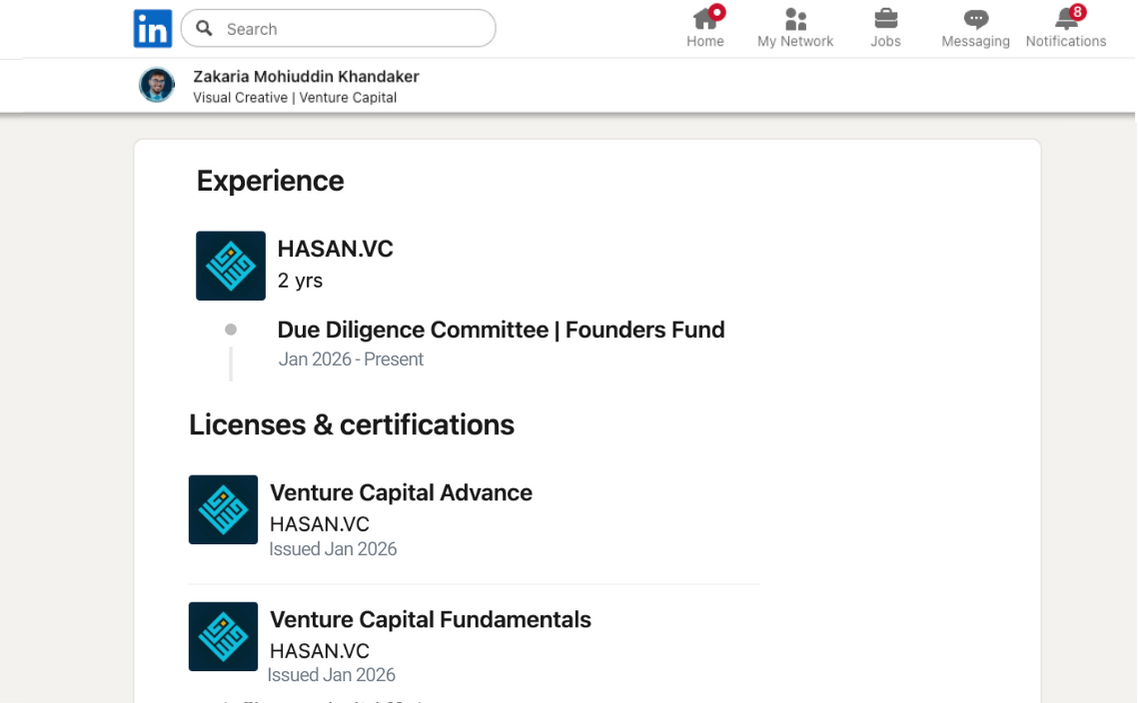The height and width of the screenshot is (703, 1139).
Task: Go to Home feed
Action: [705, 28]
